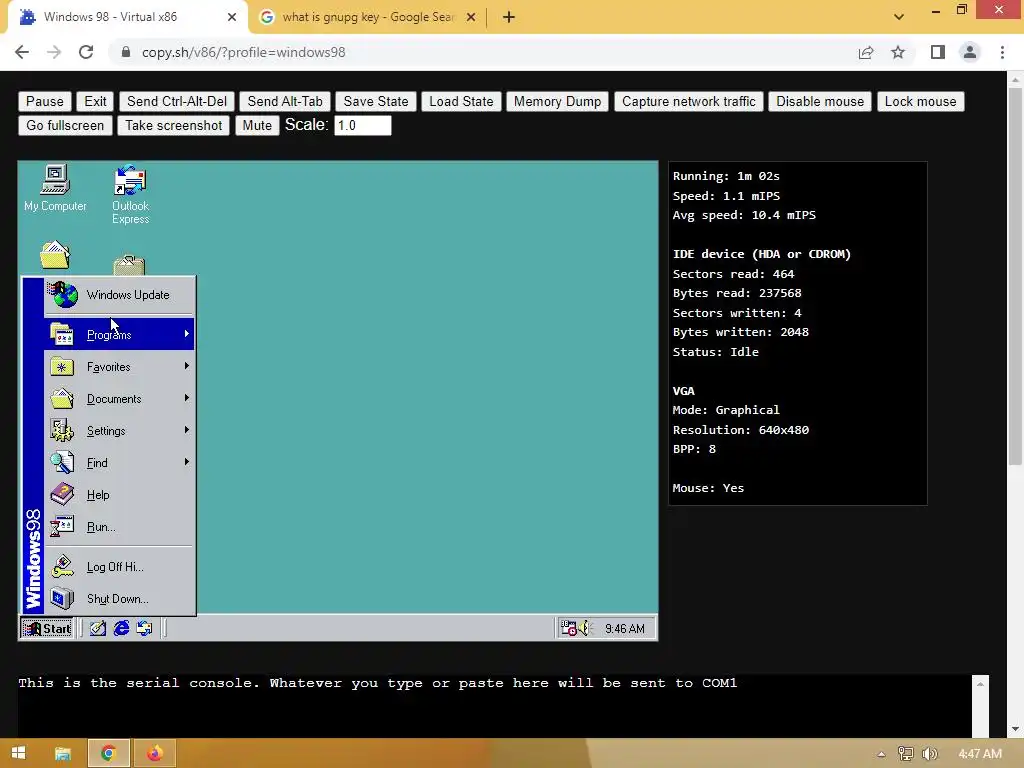The height and width of the screenshot is (768, 1024).
Task: Open the tab search dropdown chevron
Action: tap(899, 17)
